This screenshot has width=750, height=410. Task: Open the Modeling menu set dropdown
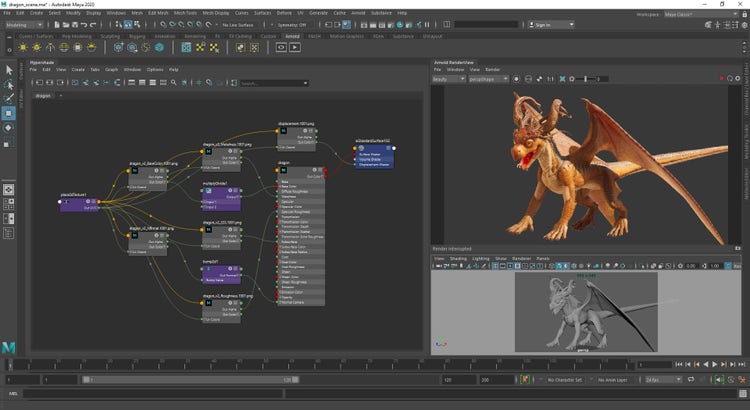23,24
